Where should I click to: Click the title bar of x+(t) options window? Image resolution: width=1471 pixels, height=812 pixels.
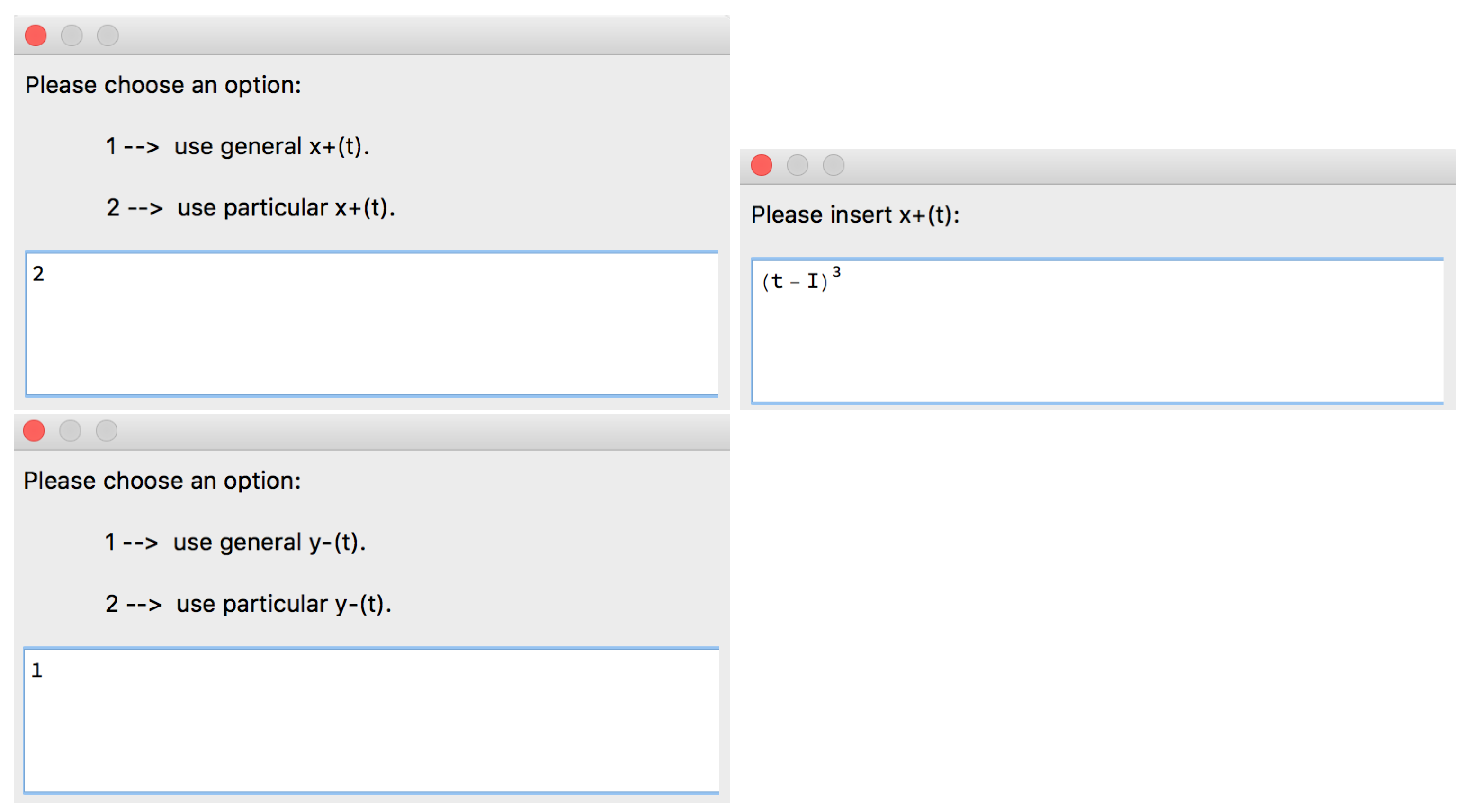click(400, 36)
